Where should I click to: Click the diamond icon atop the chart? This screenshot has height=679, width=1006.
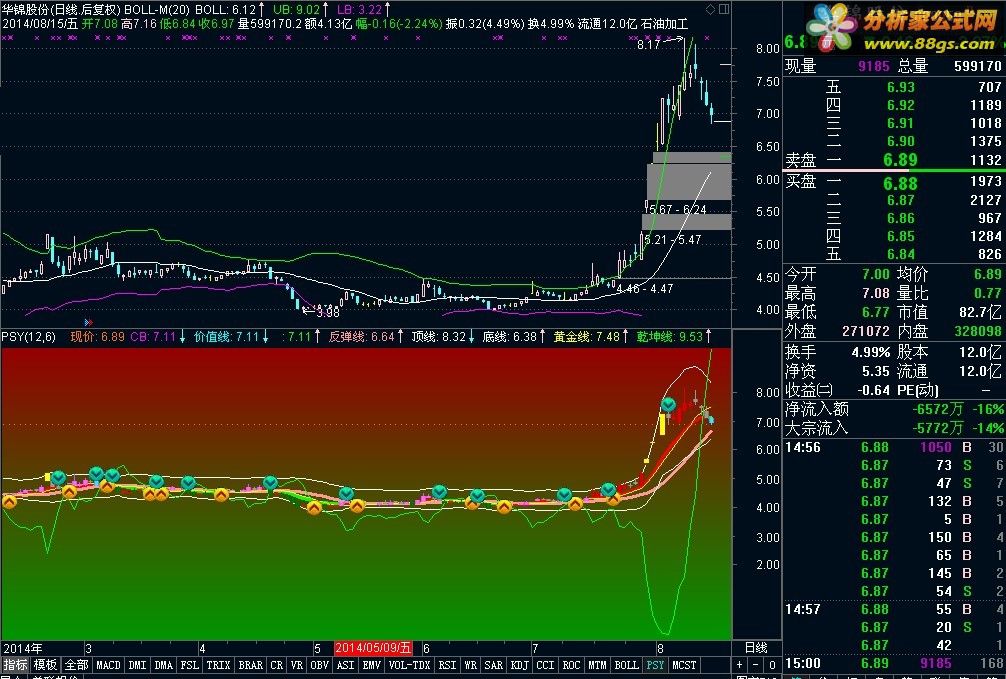[x=710, y=9]
